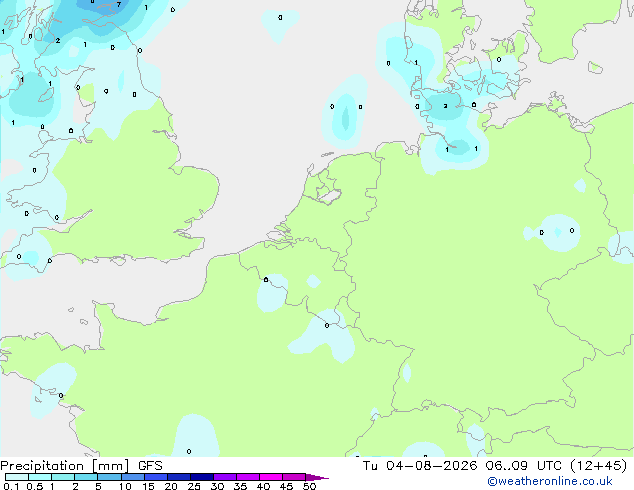Screen dimensions: 634x490
Task: Choose the 20–25 mm legend color swatch
Action: pos(179,477)
